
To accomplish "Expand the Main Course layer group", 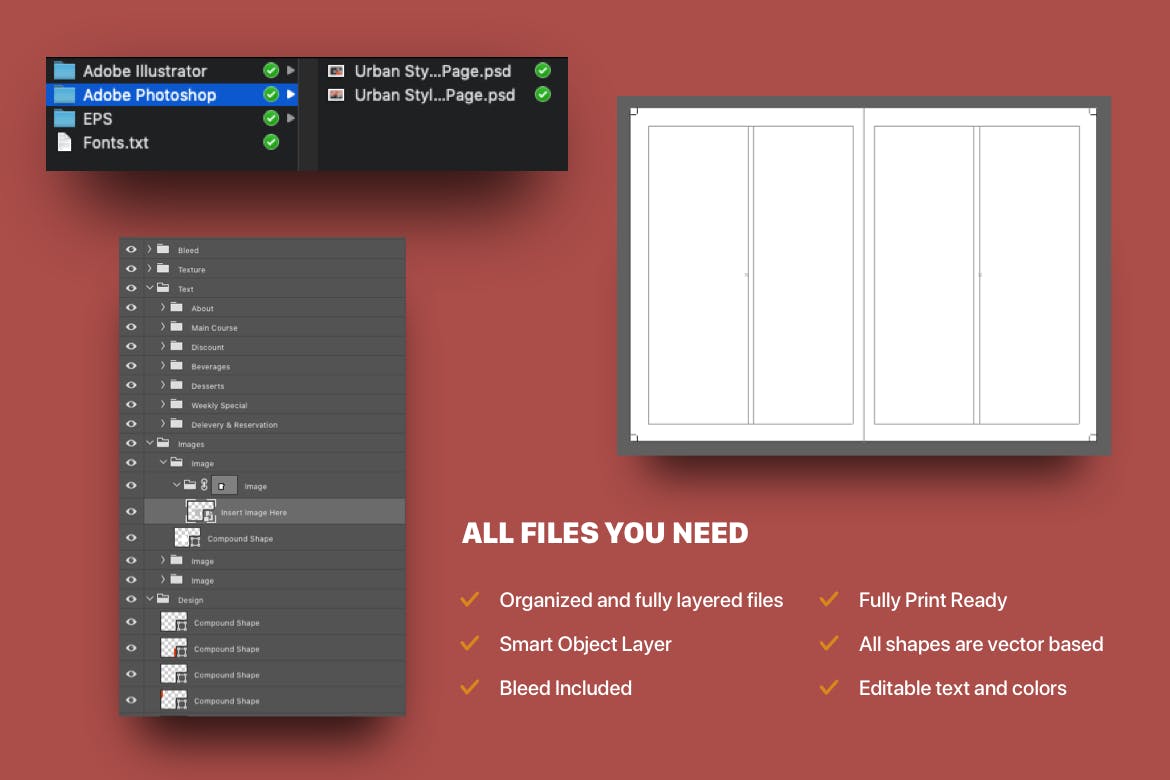I will pos(163,327).
